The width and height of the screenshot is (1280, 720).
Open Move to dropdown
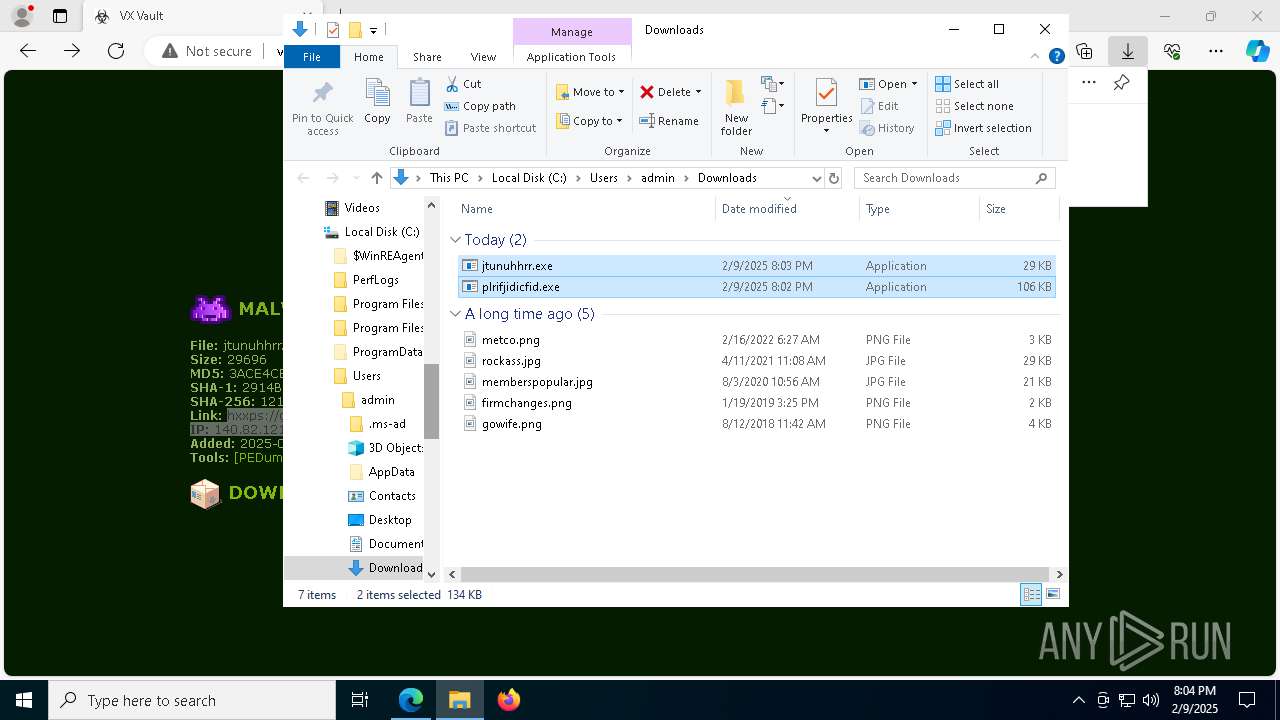pos(590,92)
